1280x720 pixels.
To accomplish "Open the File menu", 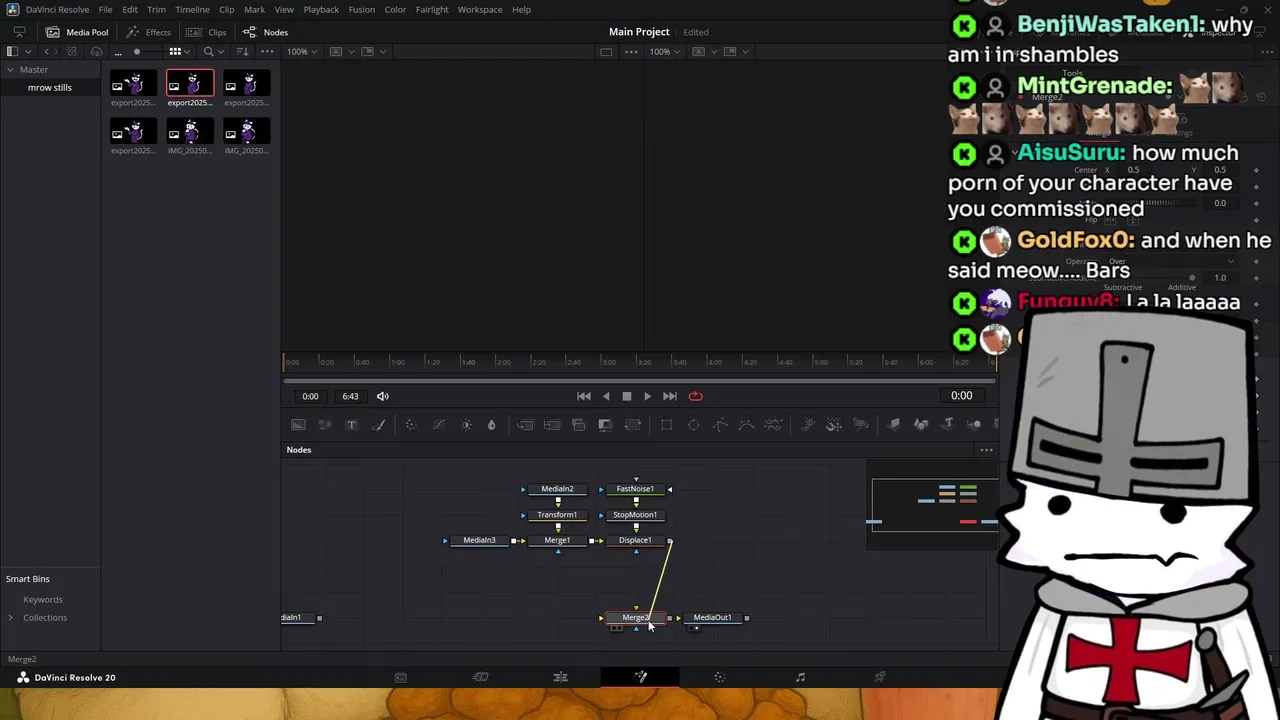I will coord(105,9).
